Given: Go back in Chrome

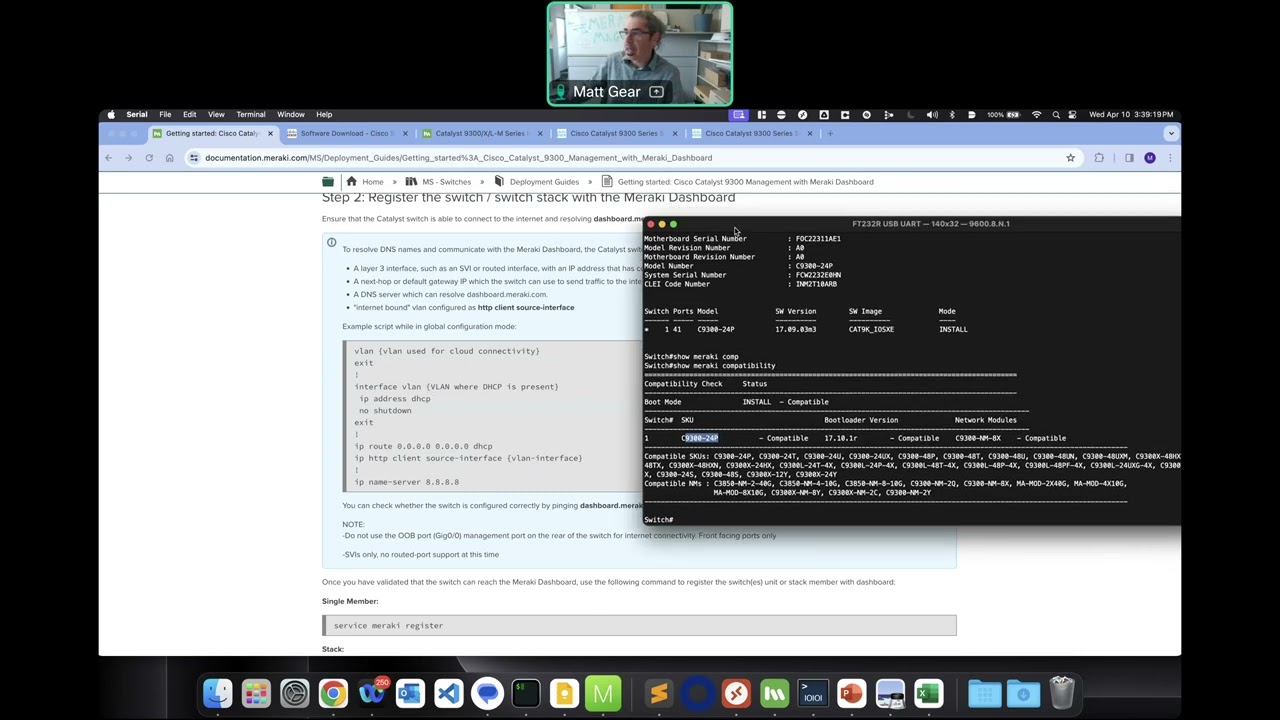Looking at the screenshot, I should (109, 158).
